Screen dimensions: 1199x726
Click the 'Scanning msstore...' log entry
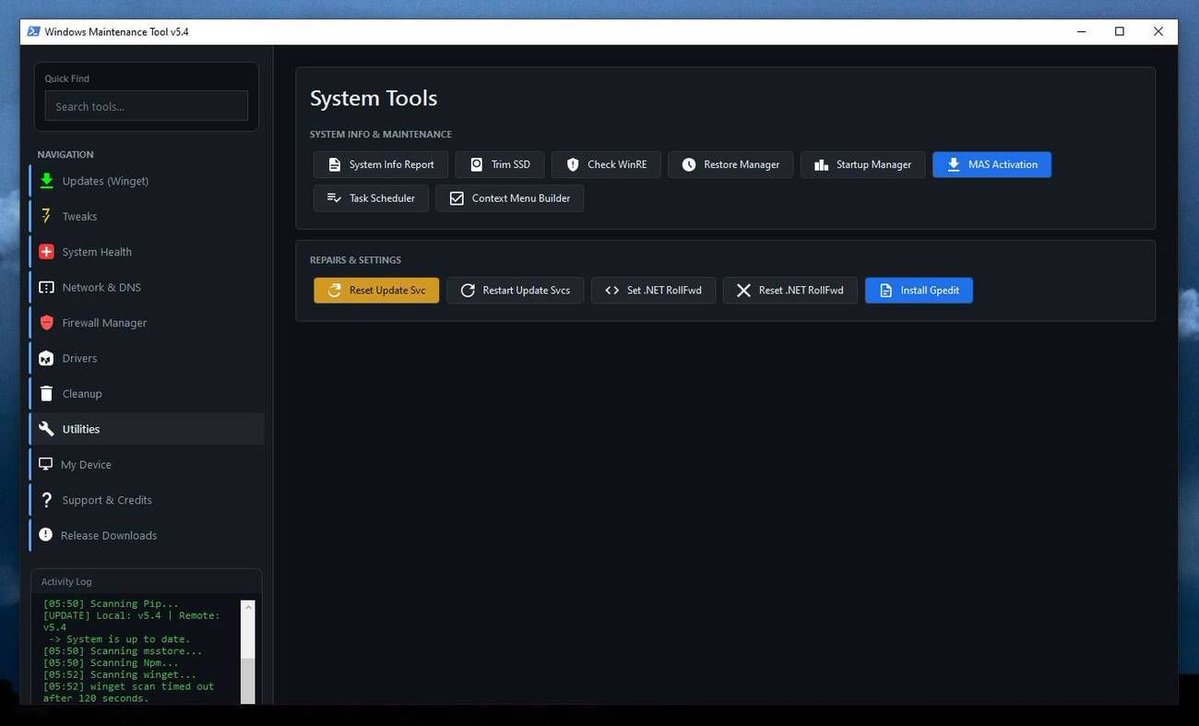(x=122, y=651)
